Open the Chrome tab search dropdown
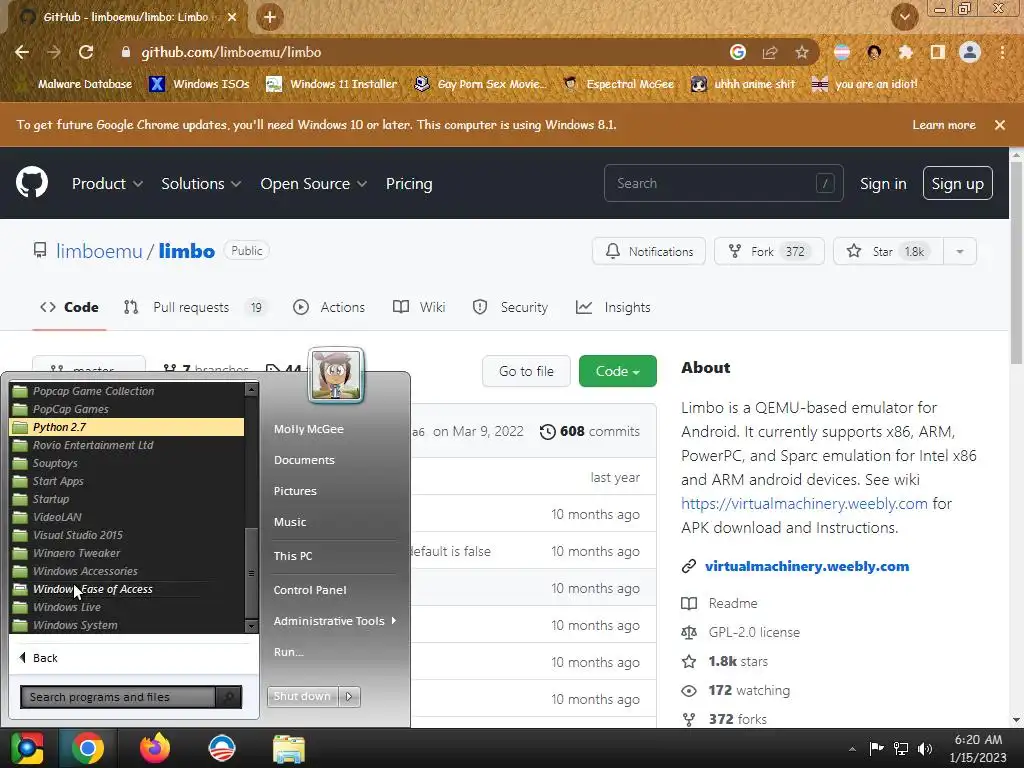The image size is (1024, 768). click(904, 17)
